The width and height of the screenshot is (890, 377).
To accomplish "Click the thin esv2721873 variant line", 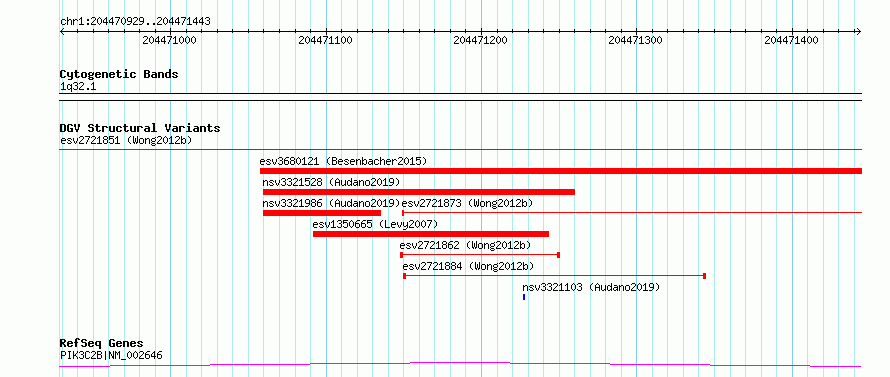I will (632, 213).
